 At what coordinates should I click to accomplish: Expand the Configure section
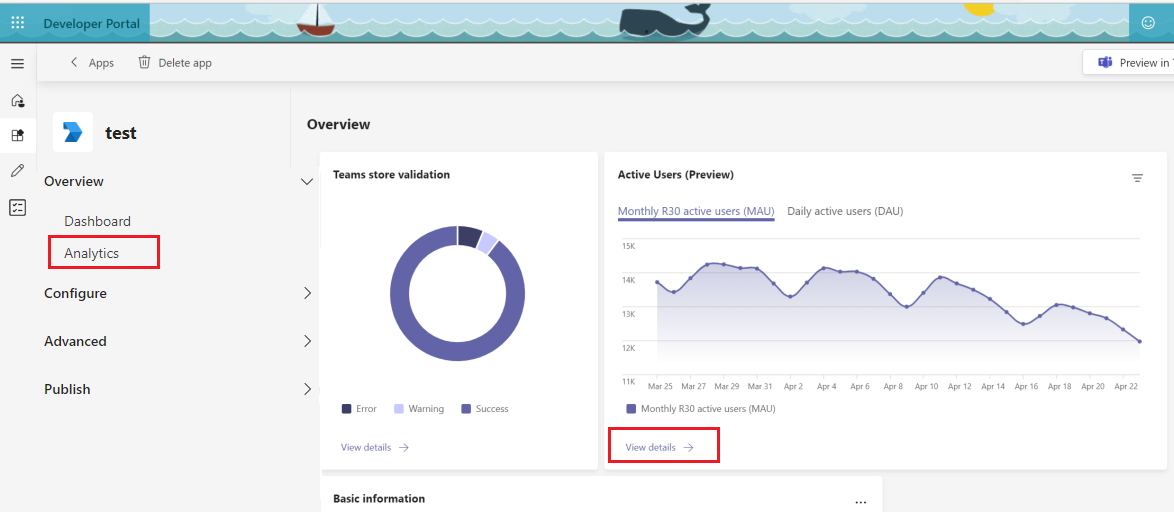(307, 293)
